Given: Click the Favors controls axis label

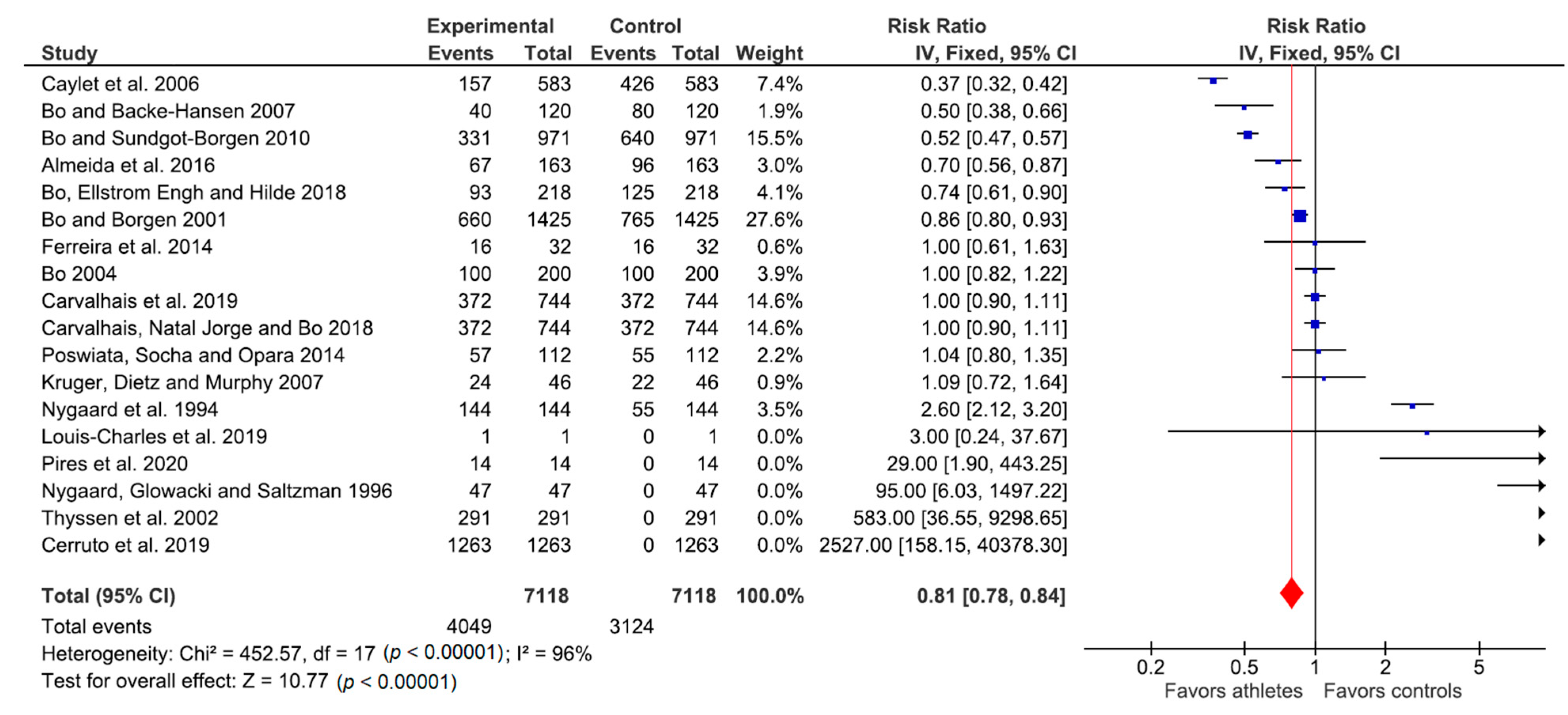Looking at the screenshot, I should [x=1392, y=691].
